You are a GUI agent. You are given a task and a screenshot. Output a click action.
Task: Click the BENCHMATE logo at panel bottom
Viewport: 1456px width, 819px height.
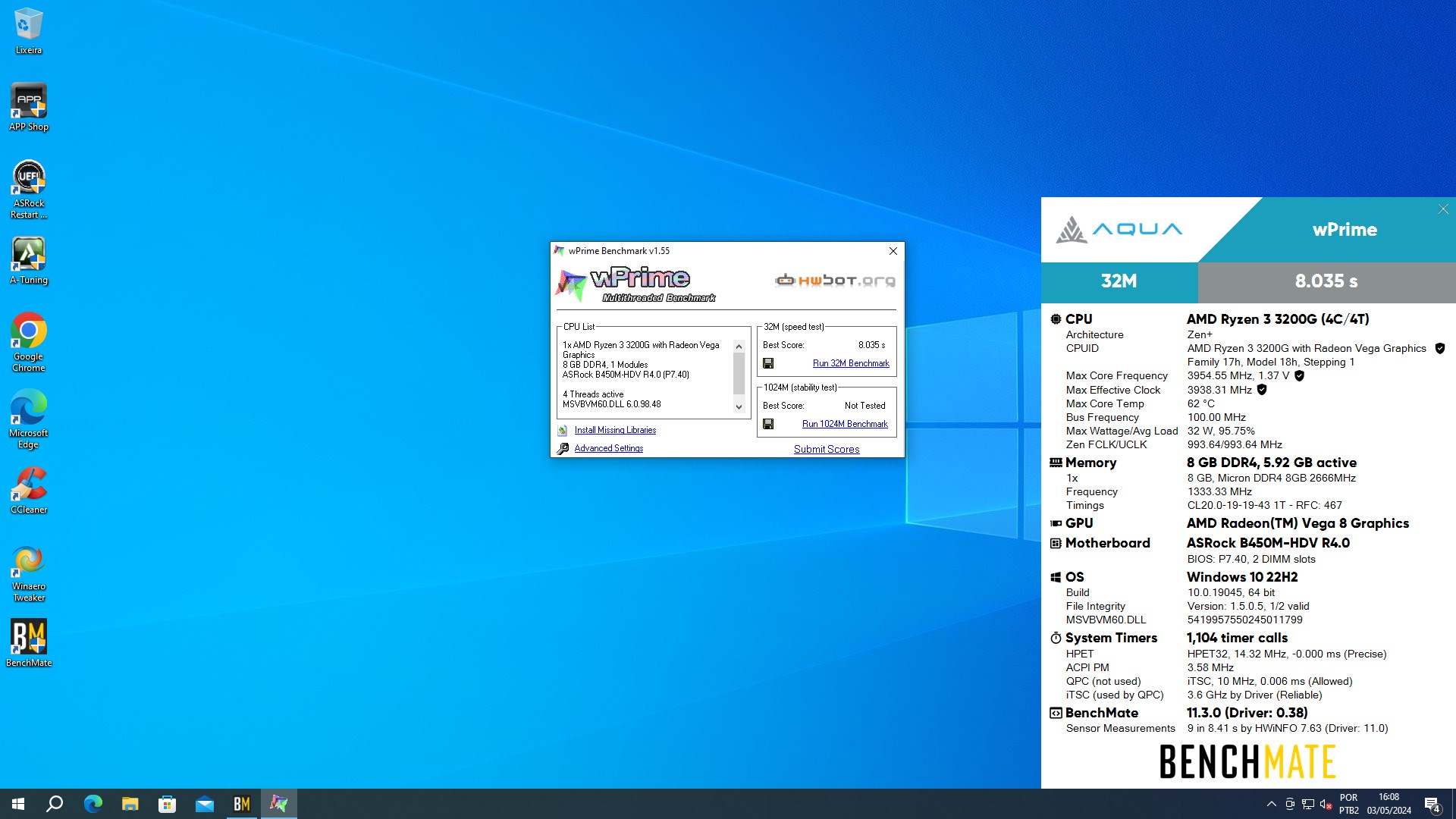(1247, 761)
